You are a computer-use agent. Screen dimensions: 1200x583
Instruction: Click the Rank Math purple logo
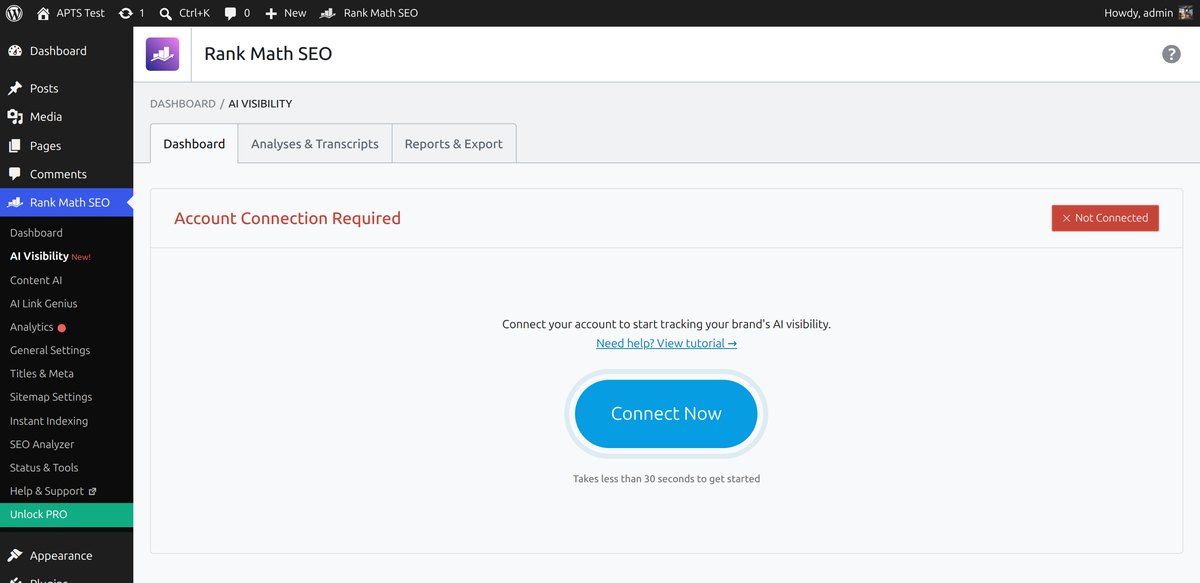162,54
